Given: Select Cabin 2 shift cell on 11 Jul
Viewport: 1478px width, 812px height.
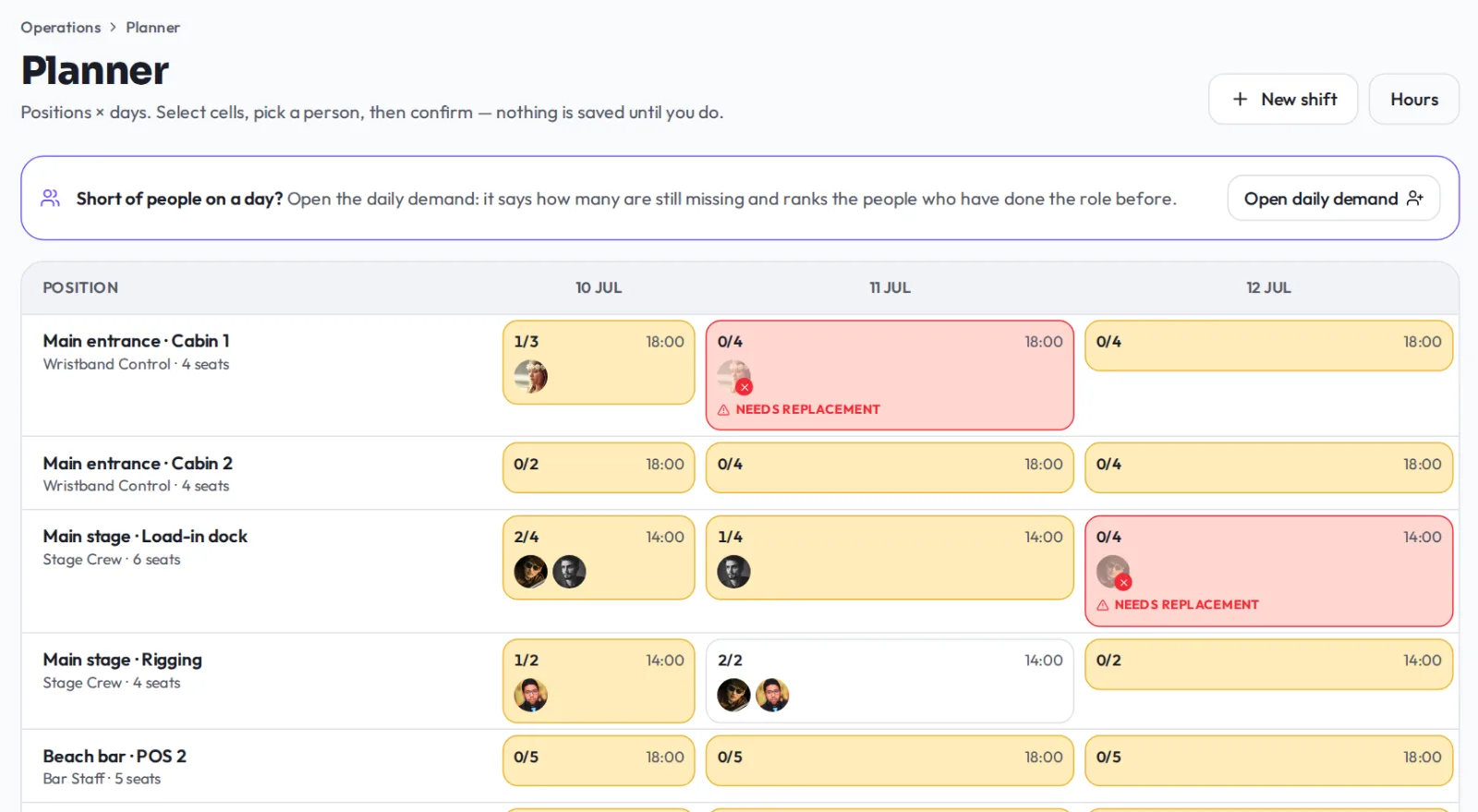Looking at the screenshot, I should pos(890,467).
